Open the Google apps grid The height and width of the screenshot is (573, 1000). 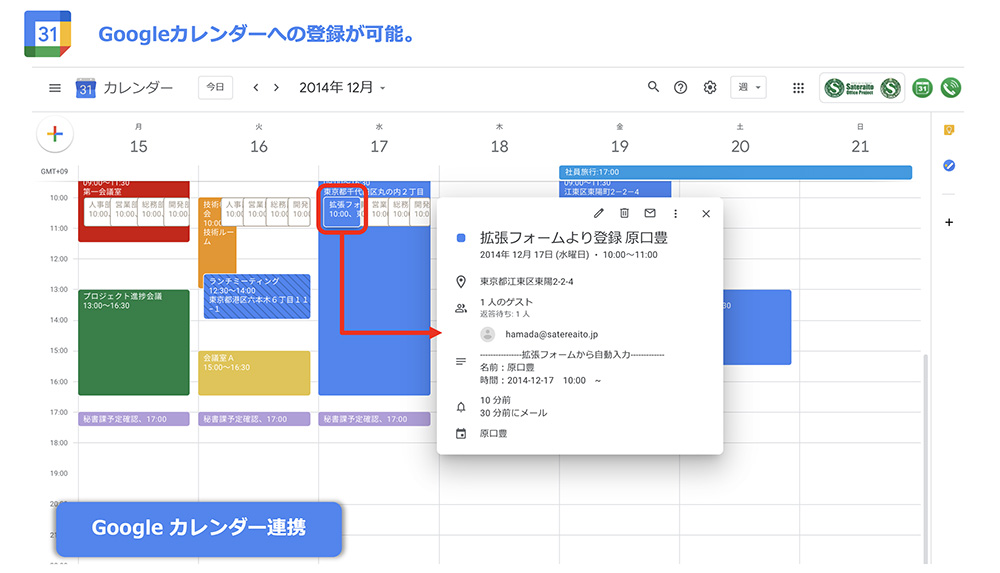(798, 88)
